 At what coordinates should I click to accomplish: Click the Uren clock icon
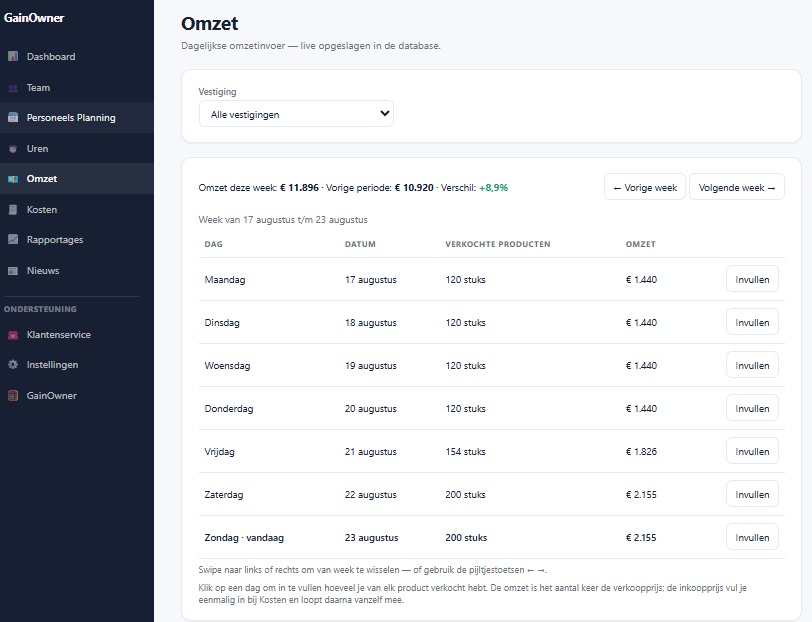tap(13, 149)
